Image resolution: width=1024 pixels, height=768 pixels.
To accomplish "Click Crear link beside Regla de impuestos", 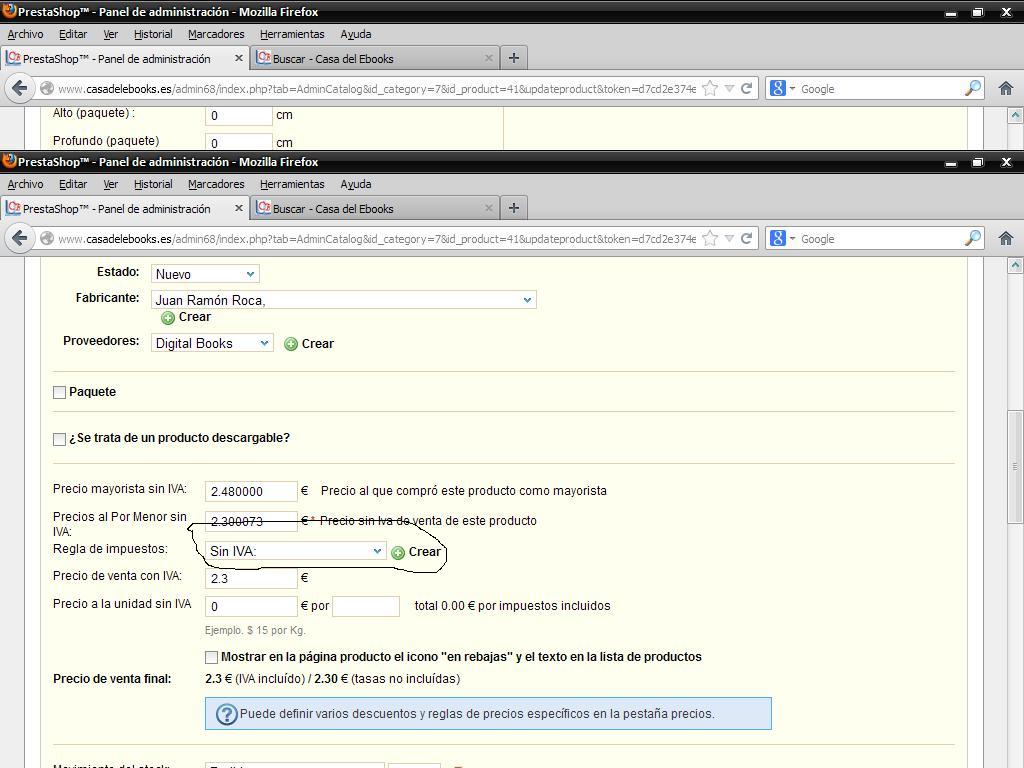I will point(424,552).
